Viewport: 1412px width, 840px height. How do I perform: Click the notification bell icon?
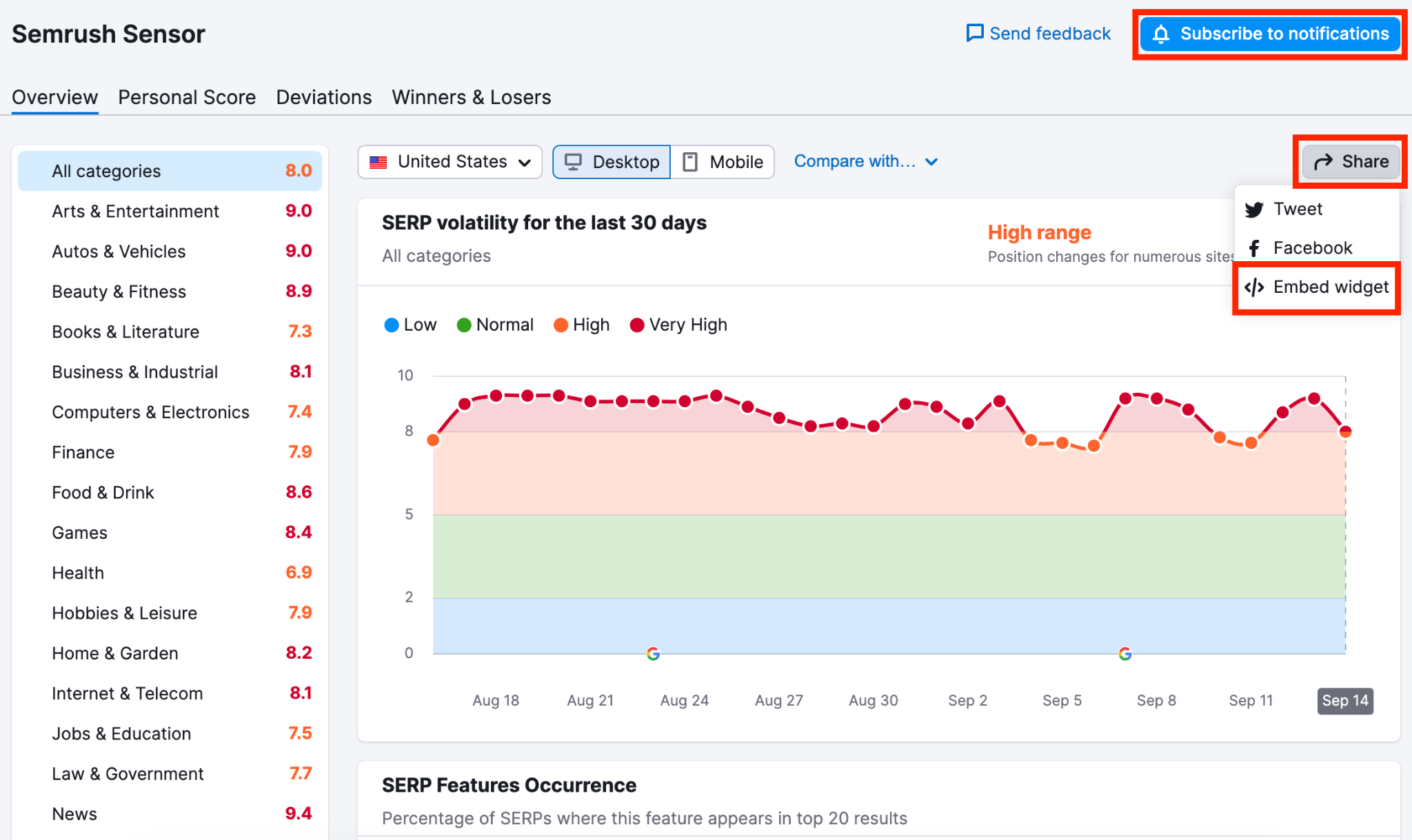pos(1162,33)
